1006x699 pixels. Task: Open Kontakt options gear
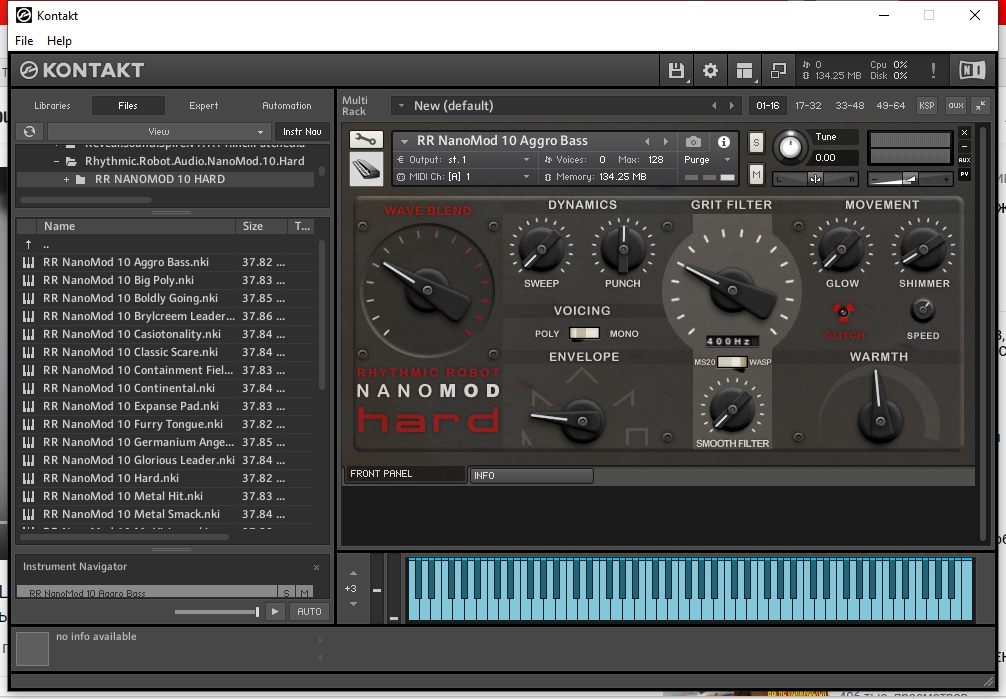[x=710, y=70]
